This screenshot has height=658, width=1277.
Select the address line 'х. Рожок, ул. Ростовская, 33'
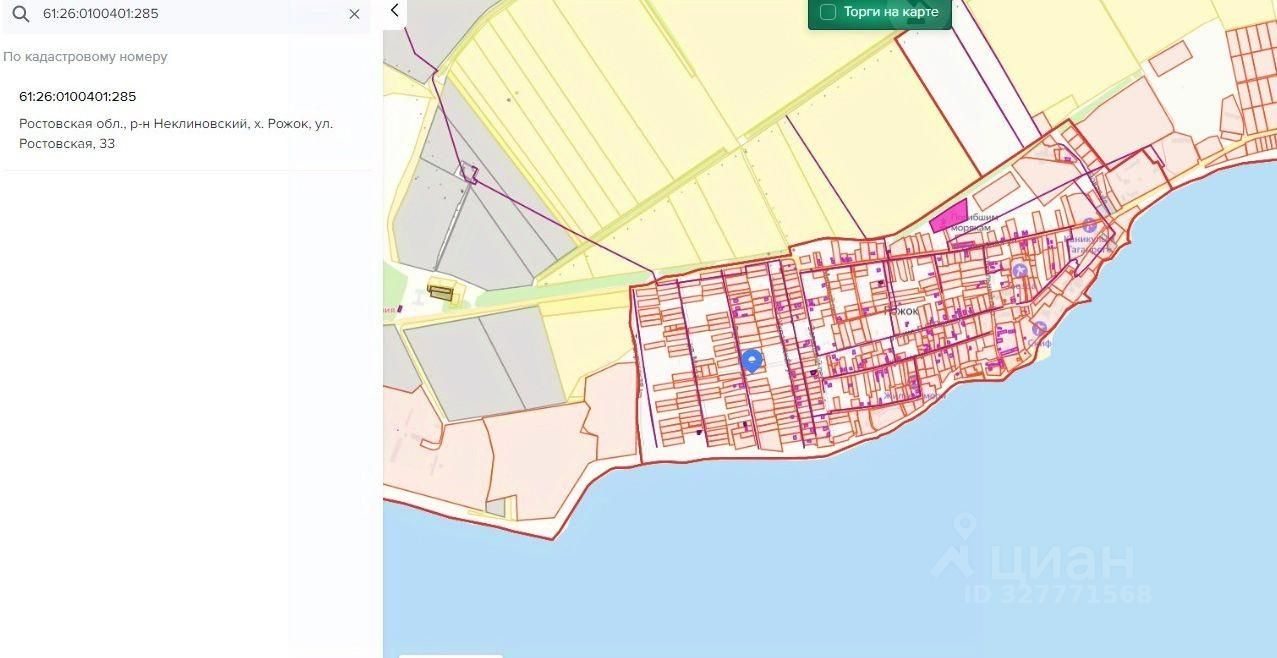[176, 133]
